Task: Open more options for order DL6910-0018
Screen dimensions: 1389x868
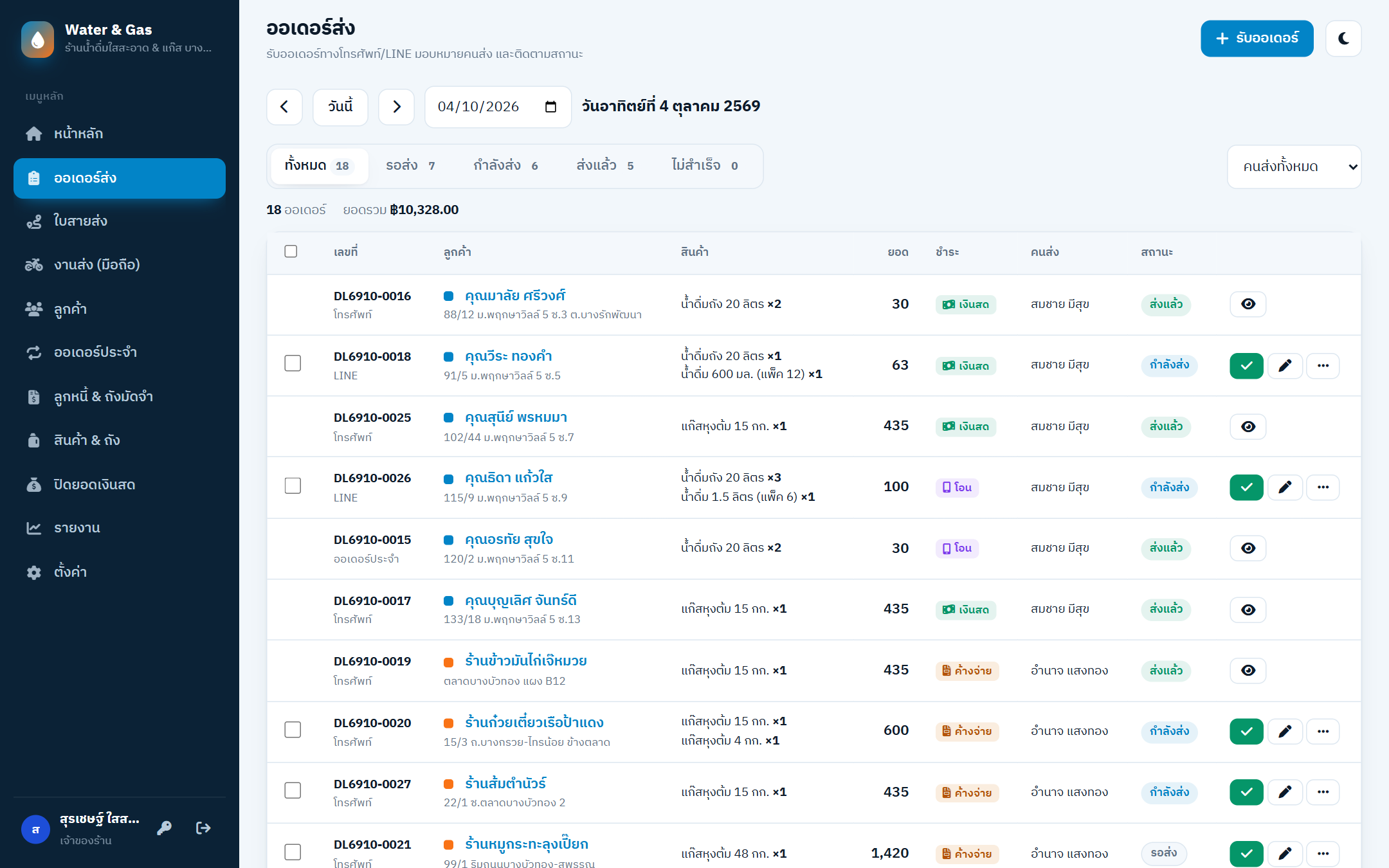Action: (1323, 366)
